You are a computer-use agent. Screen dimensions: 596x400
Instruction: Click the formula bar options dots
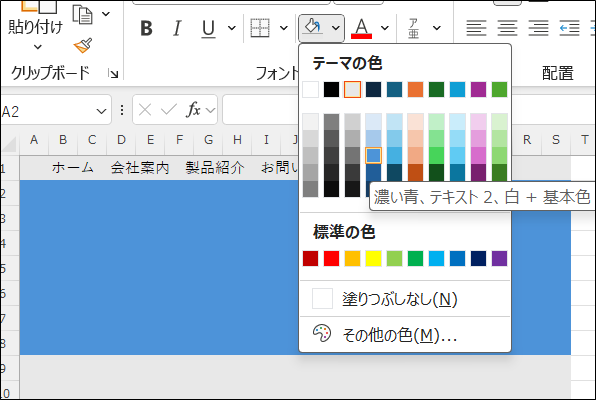click(x=122, y=110)
